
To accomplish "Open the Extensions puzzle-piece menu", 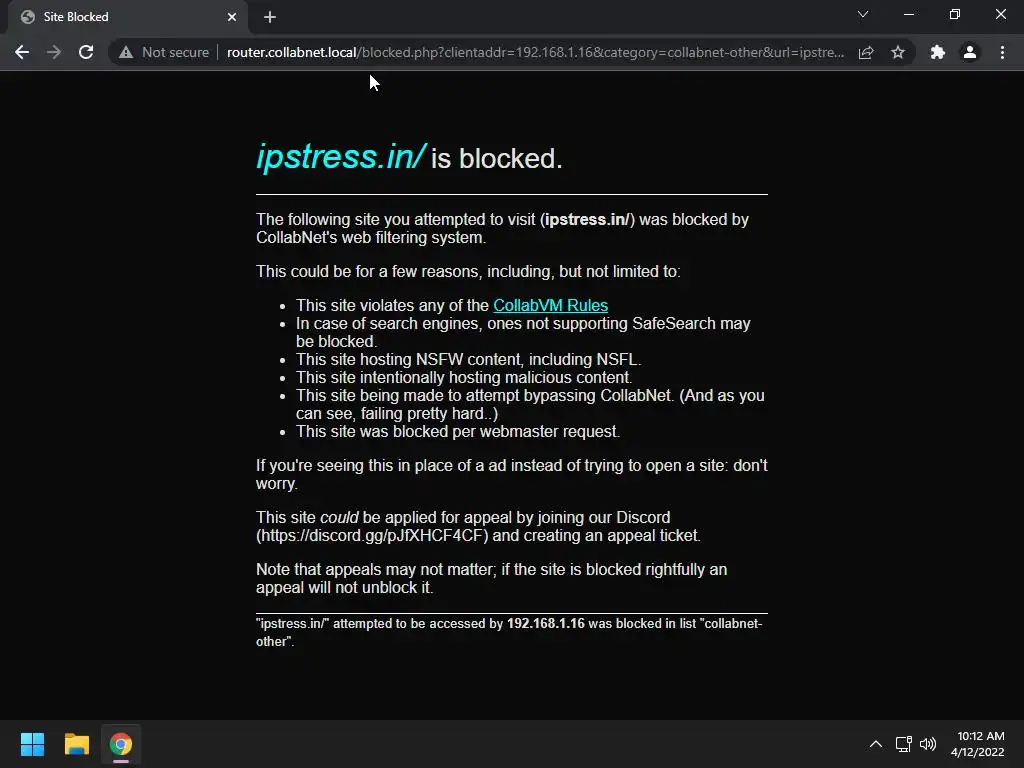I will point(938,52).
